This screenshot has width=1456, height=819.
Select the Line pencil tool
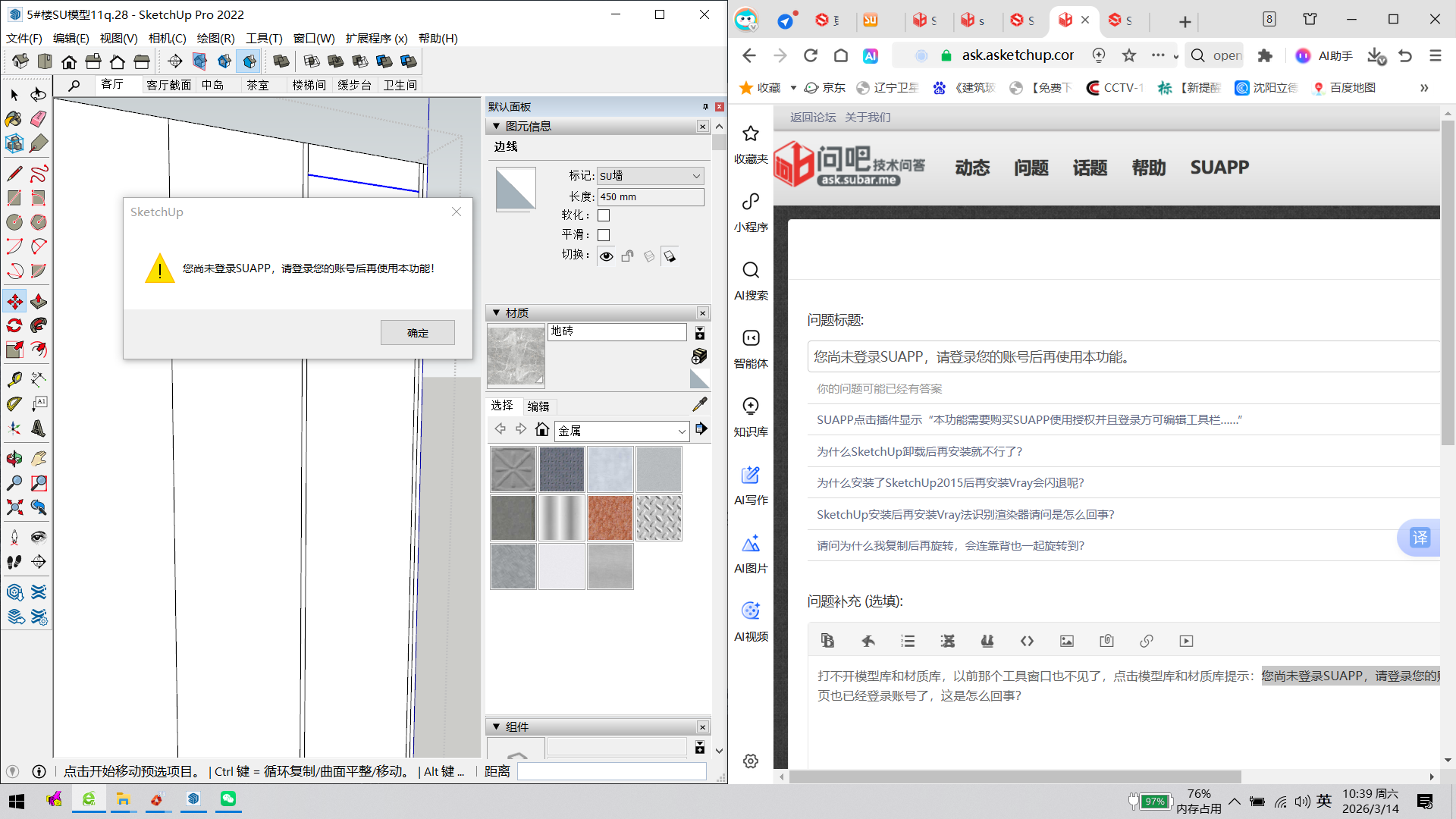click(14, 174)
